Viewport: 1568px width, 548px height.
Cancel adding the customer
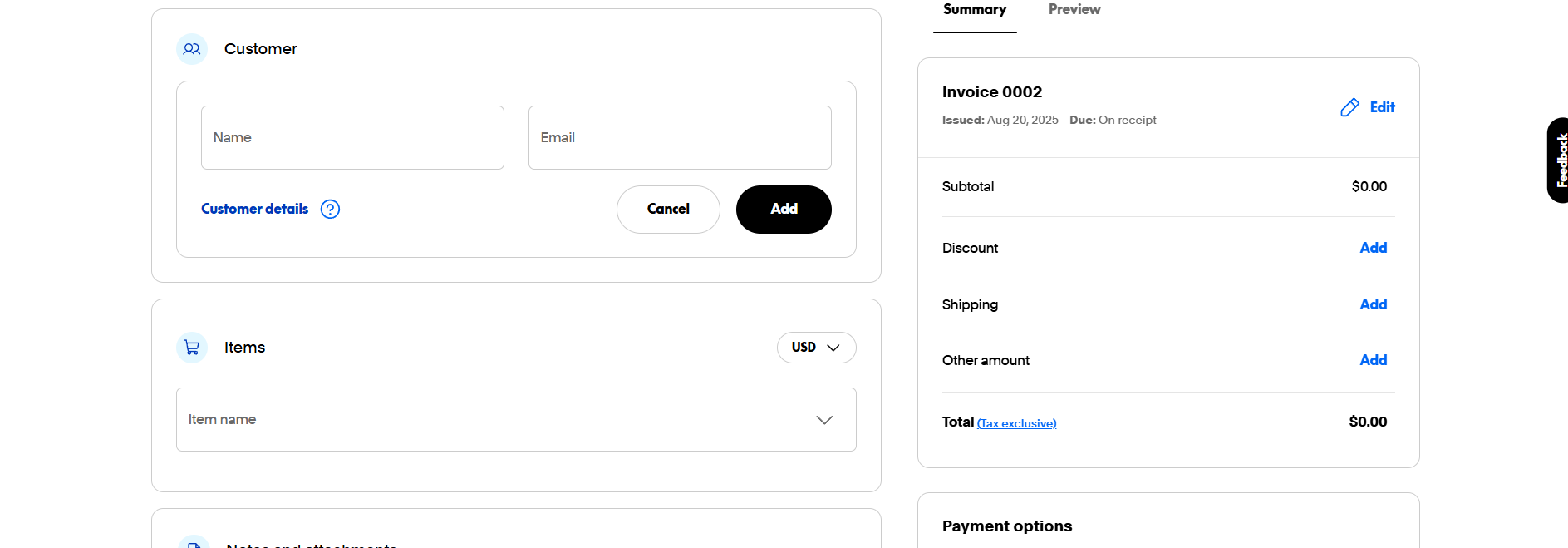tap(668, 210)
